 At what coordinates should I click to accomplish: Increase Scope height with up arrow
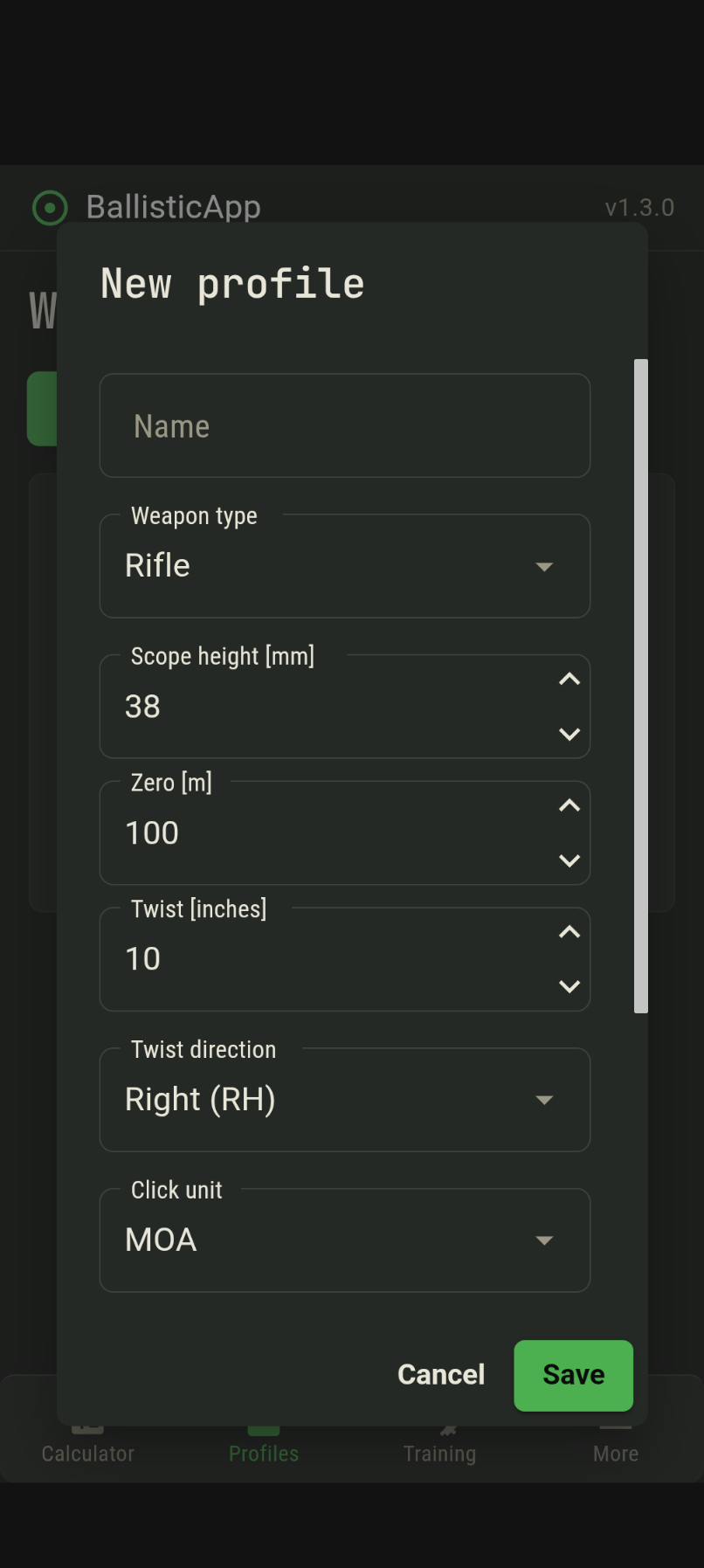point(569,679)
